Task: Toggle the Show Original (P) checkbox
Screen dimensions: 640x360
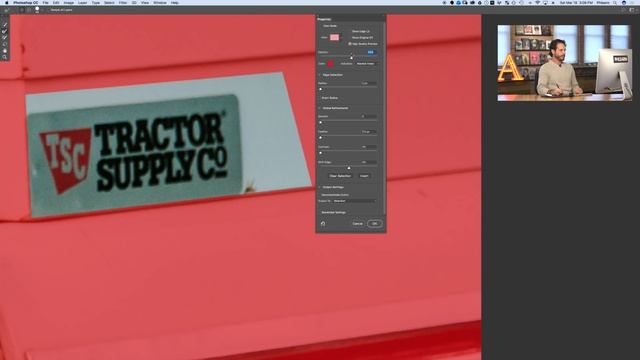Action: (x=350, y=38)
